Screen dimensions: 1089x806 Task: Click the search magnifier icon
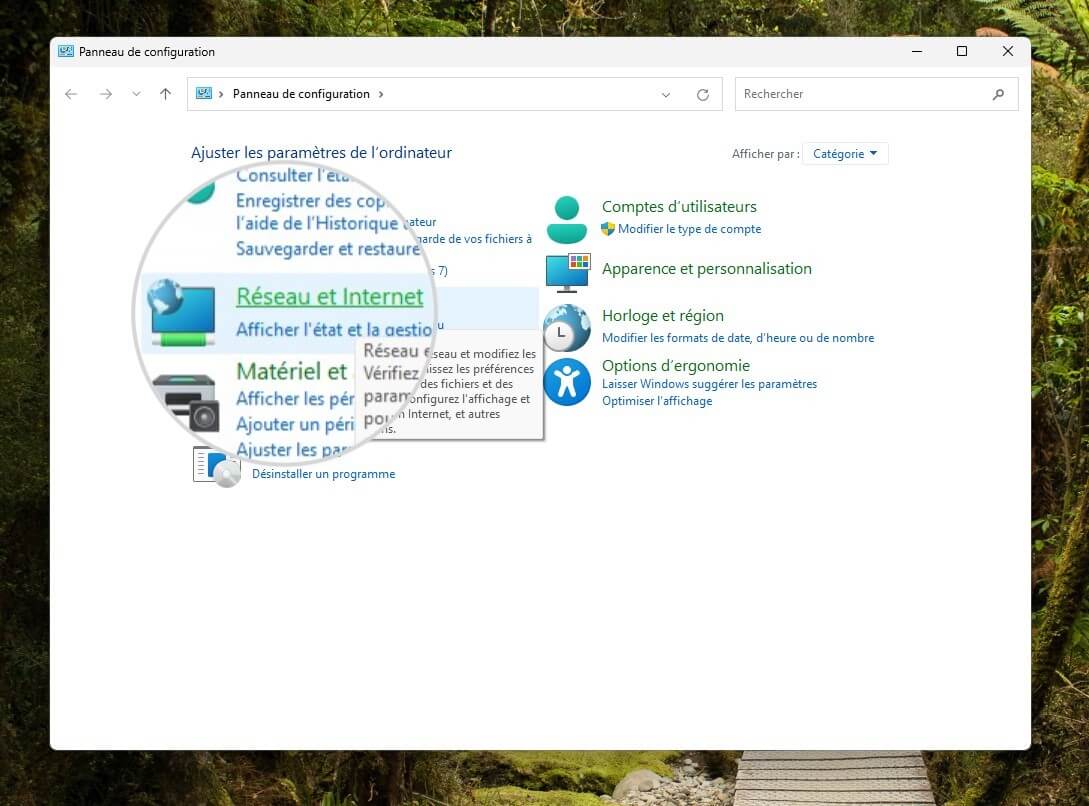(x=998, y=94)
